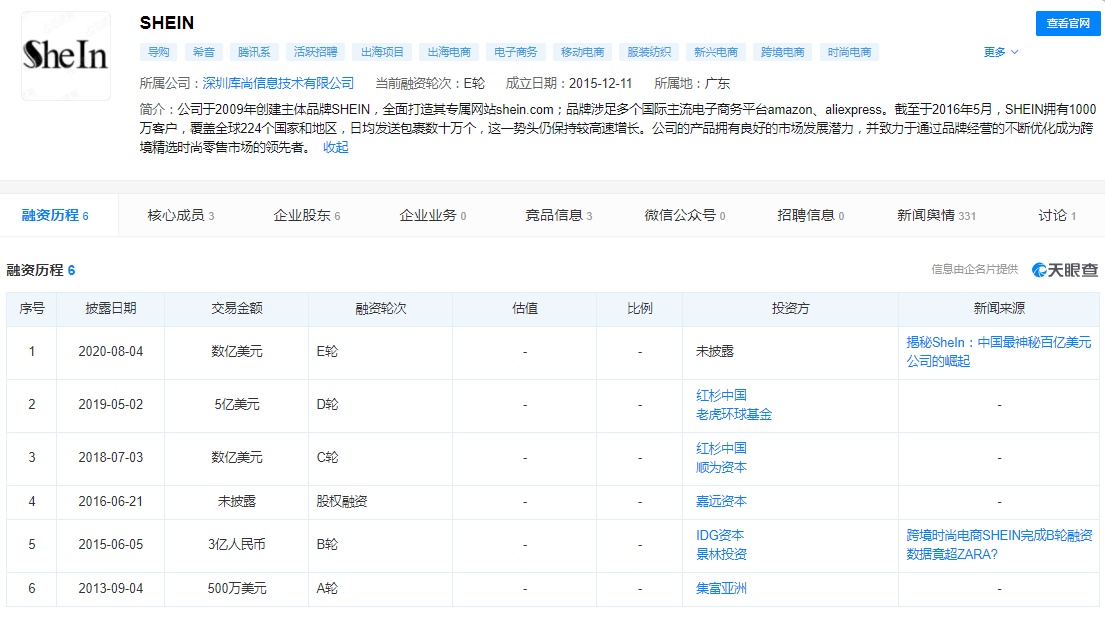Click the 比例 column header
This screenshot has width=1105, height=617.
(640, 308)
